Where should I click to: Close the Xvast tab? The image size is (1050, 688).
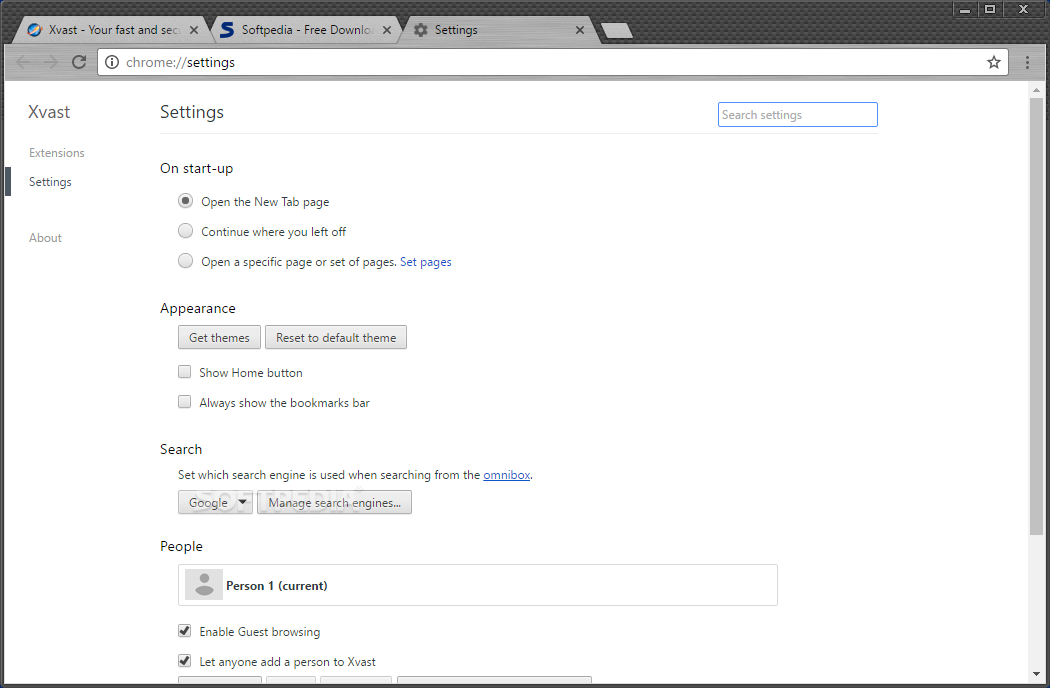click(194, 30)
